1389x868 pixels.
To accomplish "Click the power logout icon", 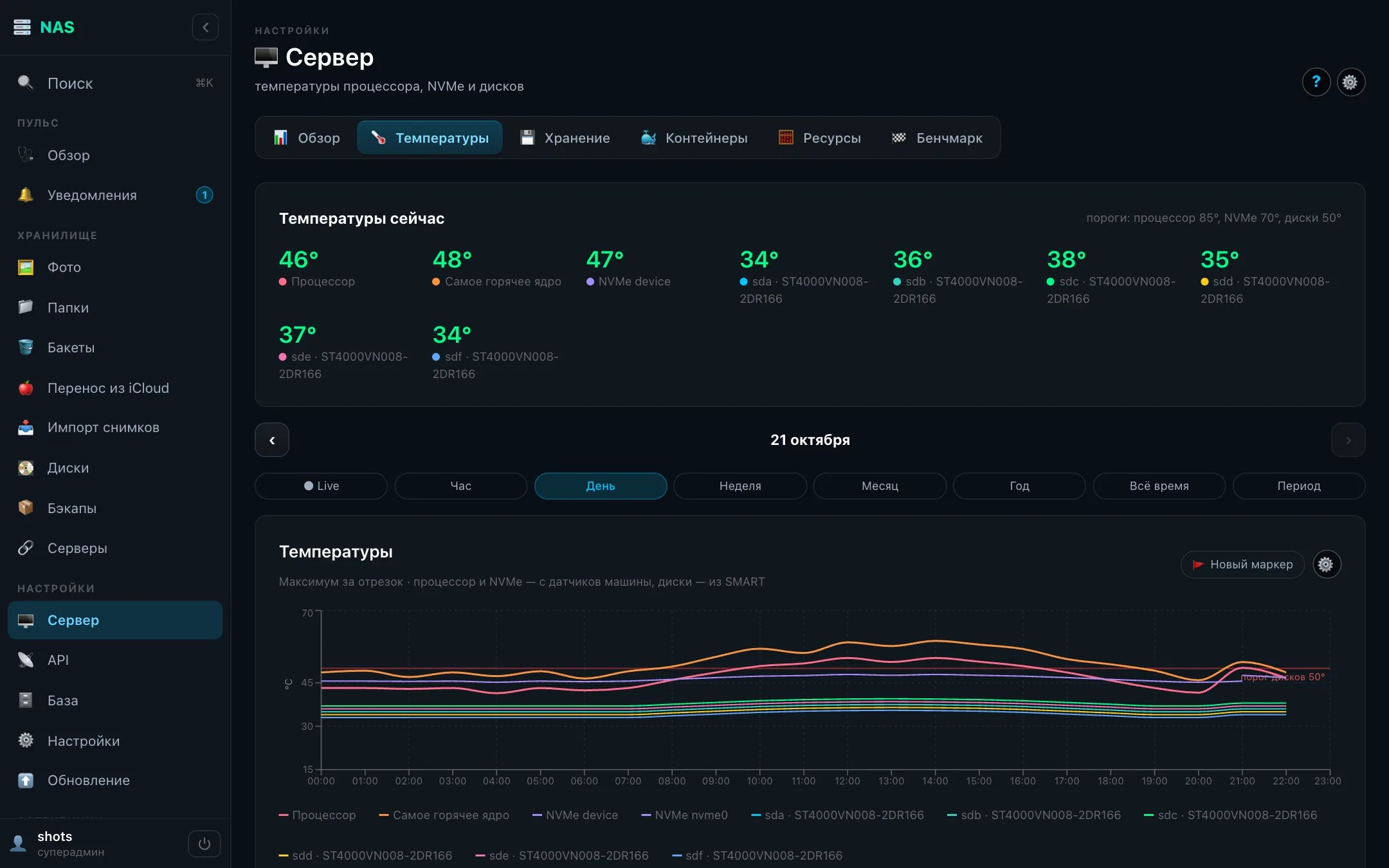I will click(x=204, y=844).
